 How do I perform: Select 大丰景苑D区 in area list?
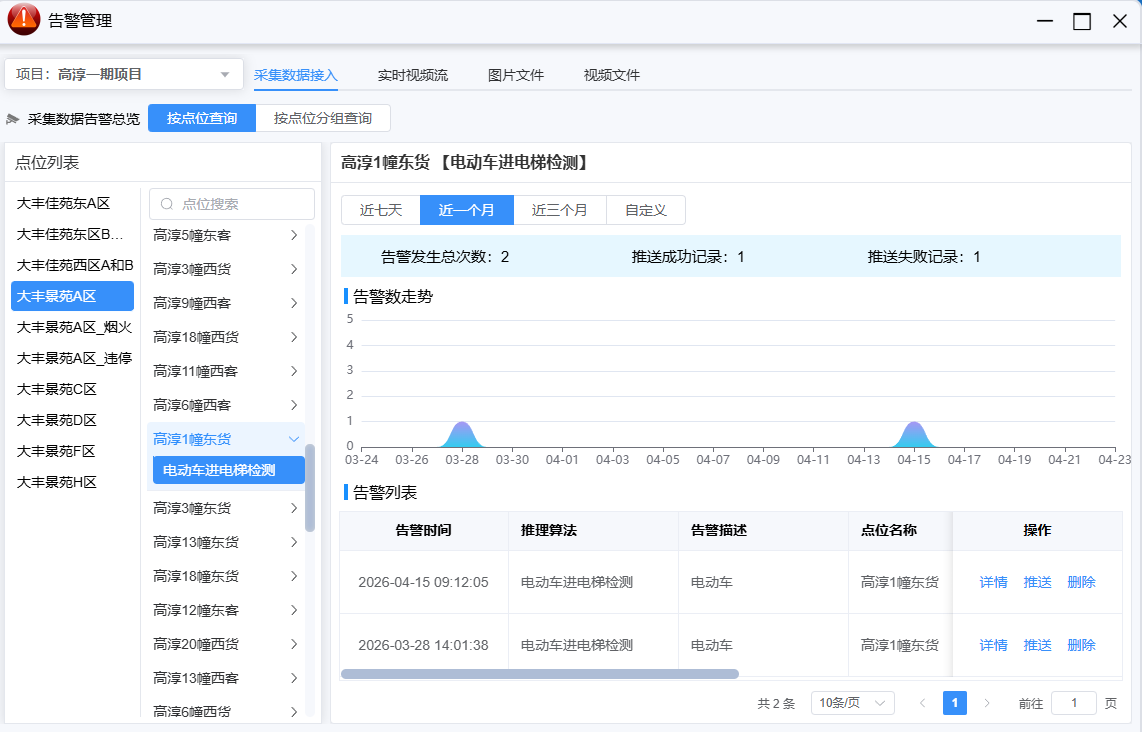tap(72, 420)
